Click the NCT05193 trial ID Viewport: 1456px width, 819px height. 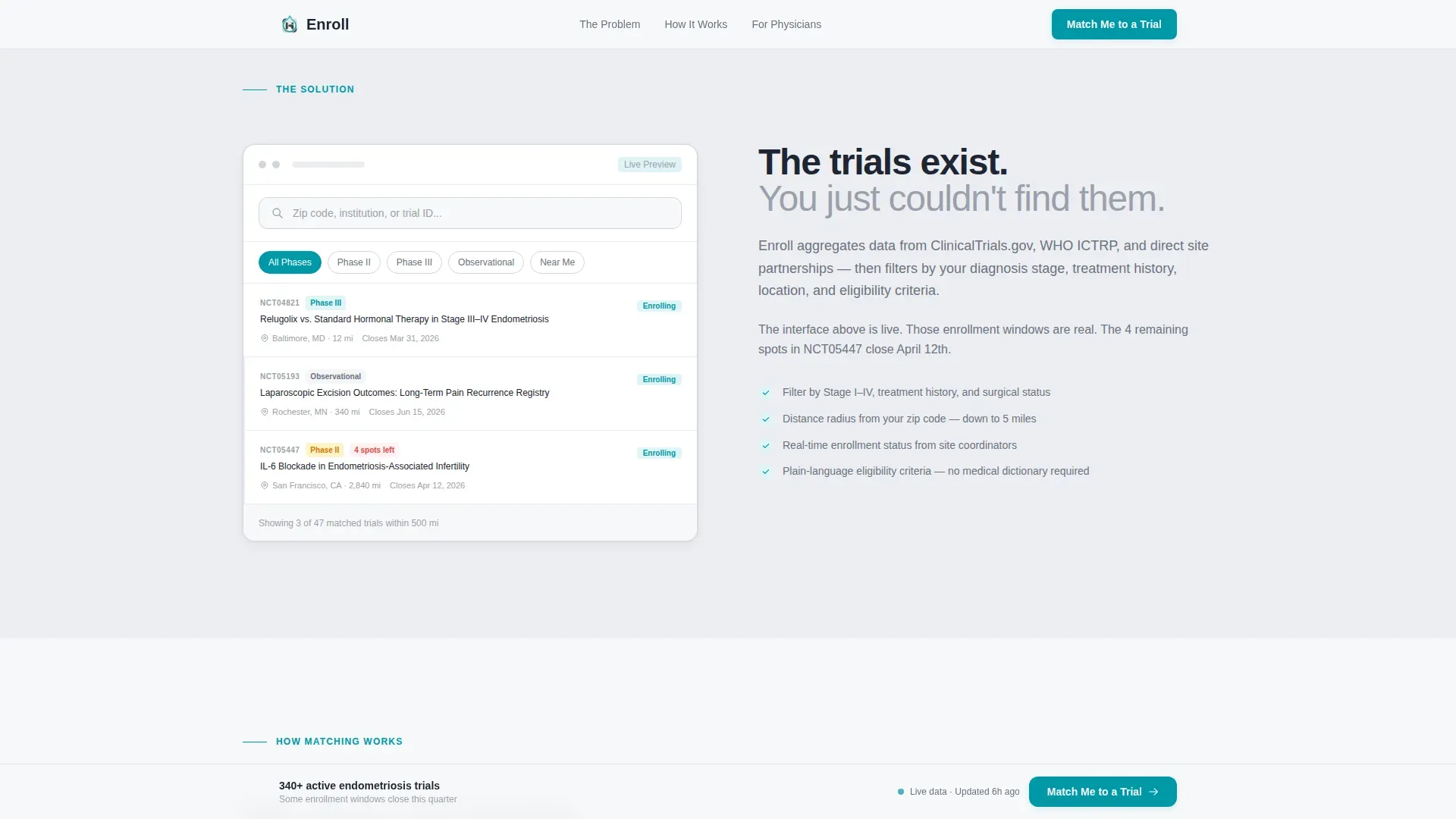[x=280, y=376]
